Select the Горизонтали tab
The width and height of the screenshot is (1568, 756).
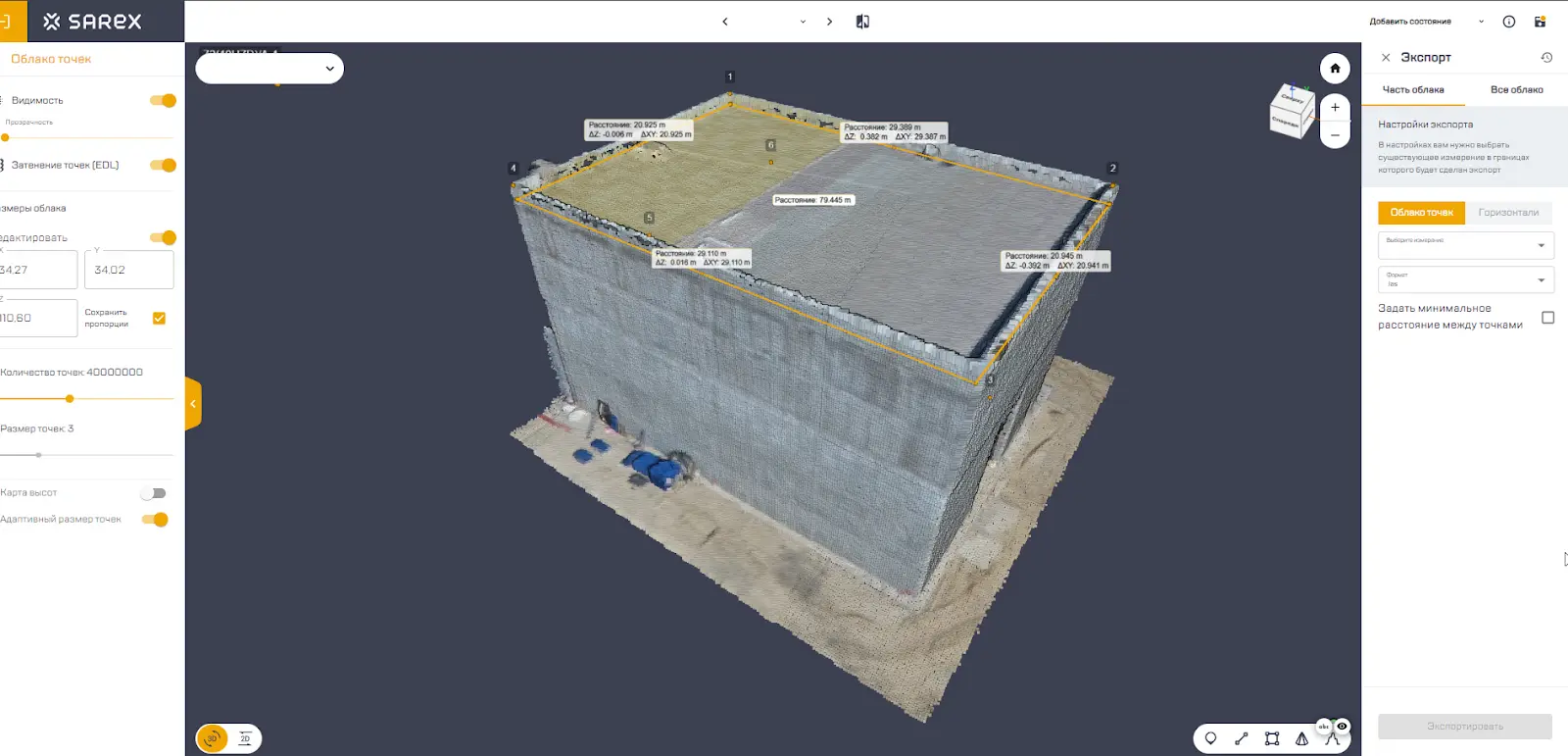coord(1508,213)
